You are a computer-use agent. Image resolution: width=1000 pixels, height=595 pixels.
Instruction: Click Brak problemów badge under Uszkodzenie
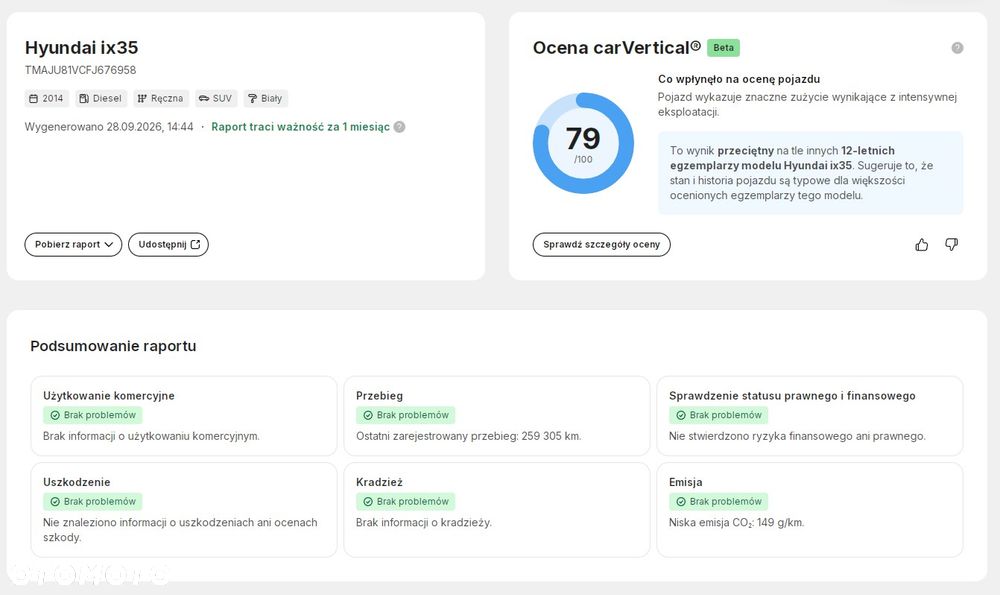click(92, 502)
